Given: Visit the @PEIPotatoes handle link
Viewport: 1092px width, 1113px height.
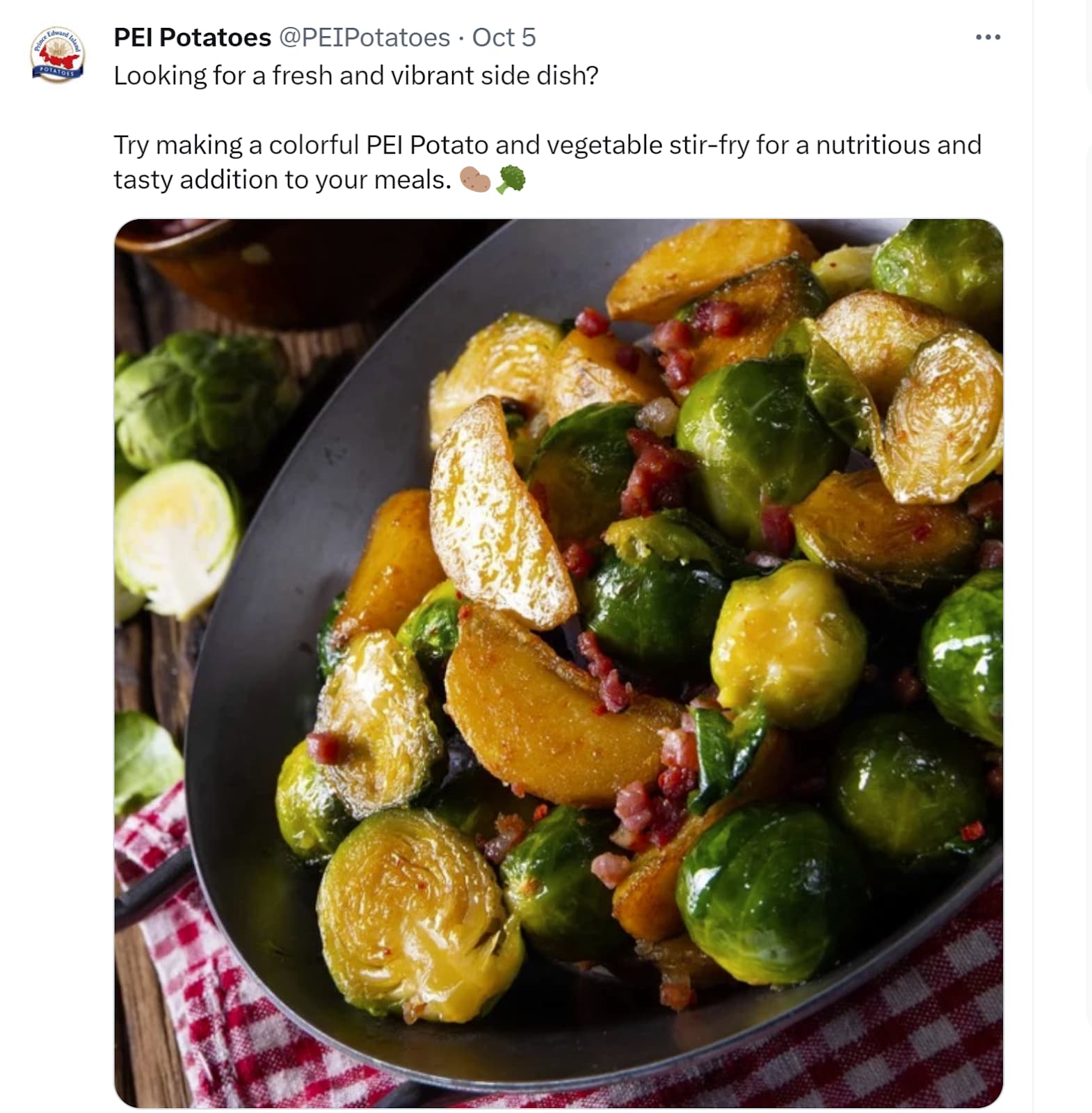Looking at the screenshot, I should pos(364,38).
